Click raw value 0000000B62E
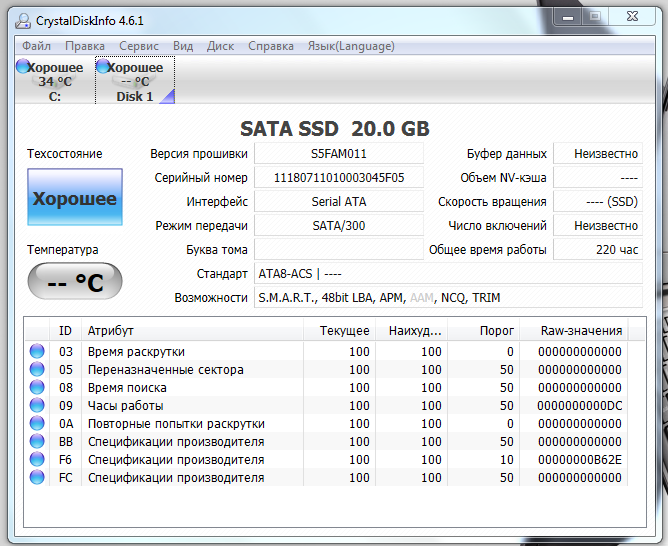The height and width of the screenshot is (546, 668). pyautogui.click(x=579, y=460)
